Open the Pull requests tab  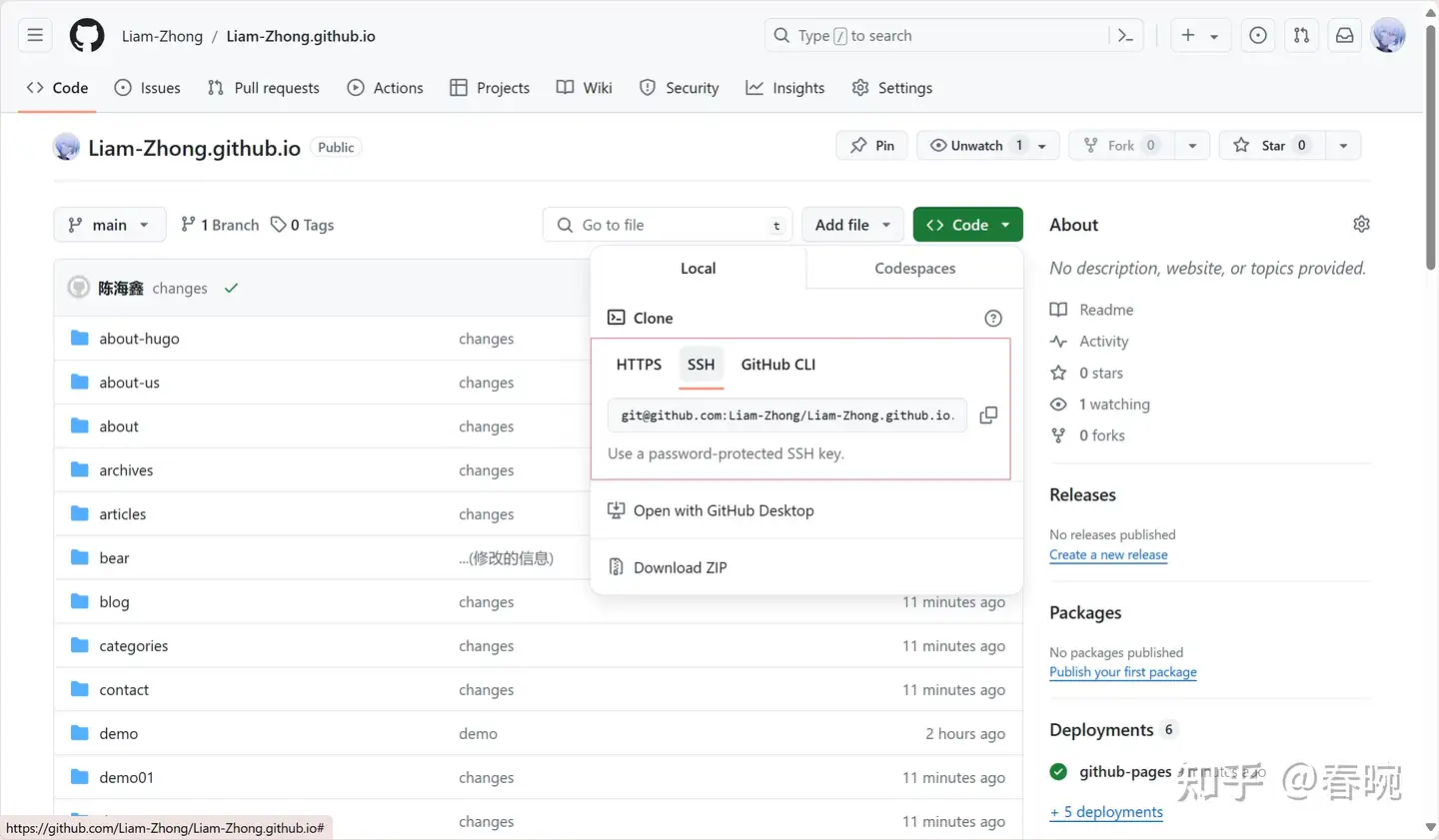264,88
